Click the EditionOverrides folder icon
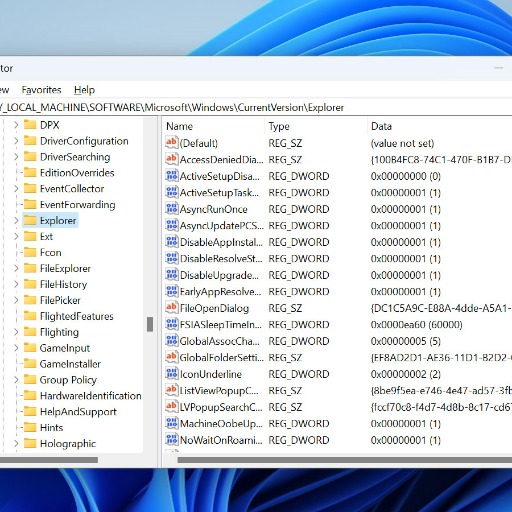The image size is (512, 512). [30, 173]
